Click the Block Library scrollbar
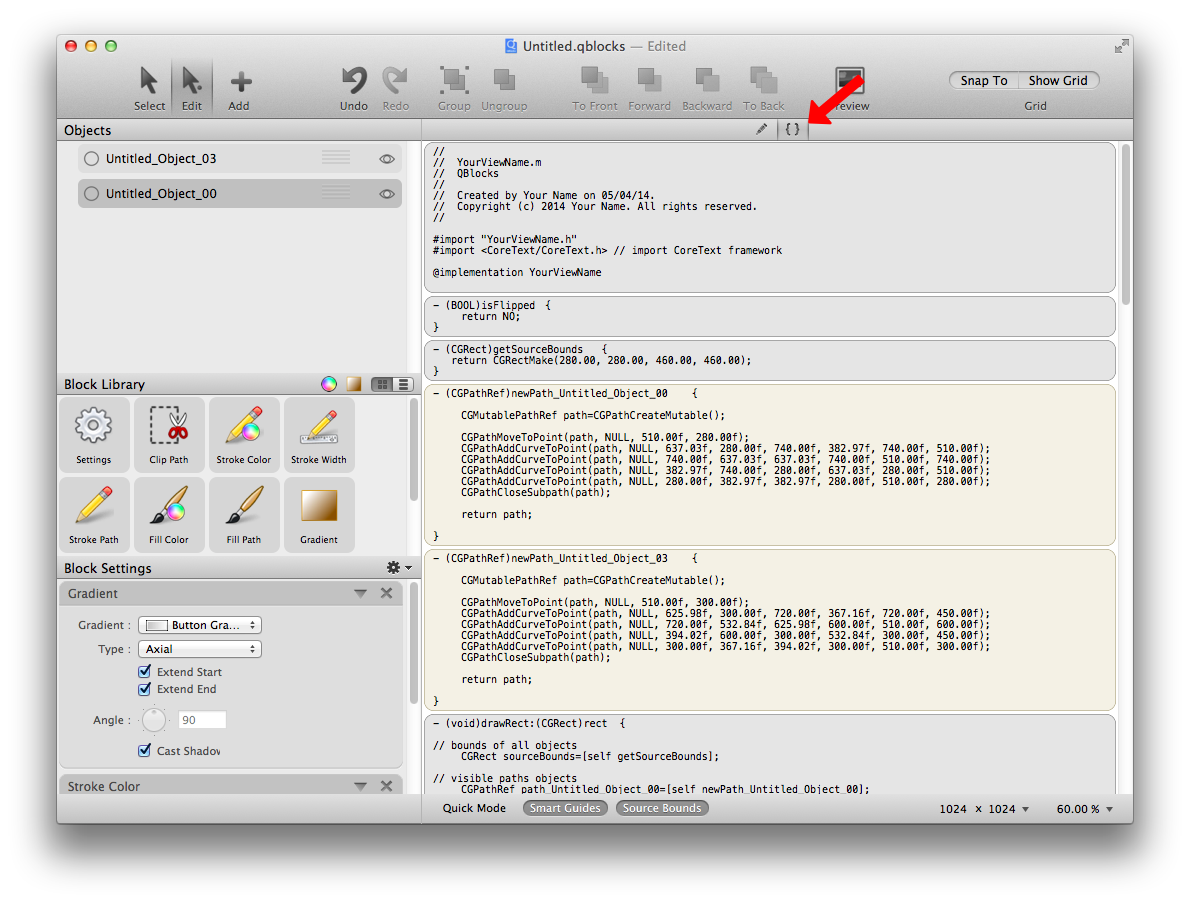The width and height of the screenshot is (1190, 903). 414,449
